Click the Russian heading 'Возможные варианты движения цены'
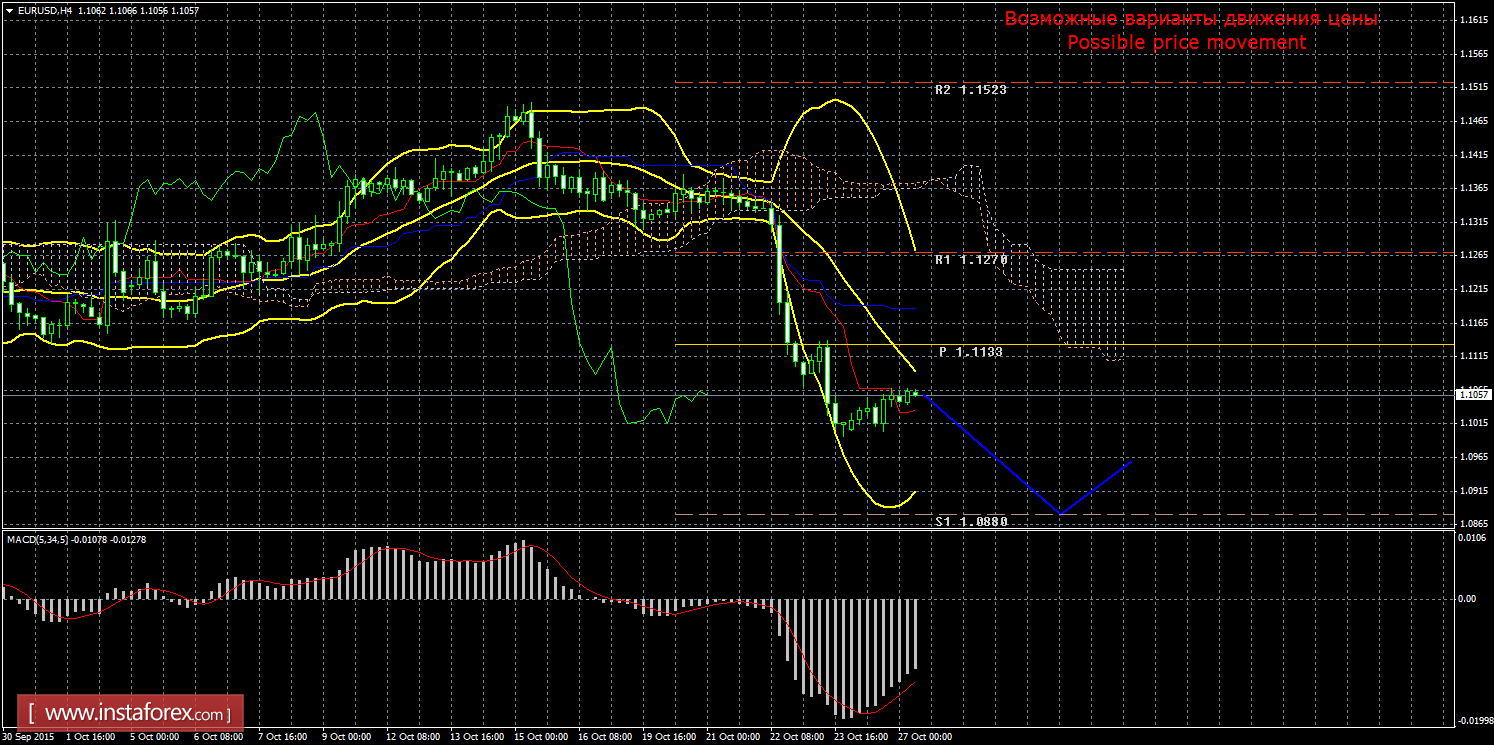 (1190, 19)
